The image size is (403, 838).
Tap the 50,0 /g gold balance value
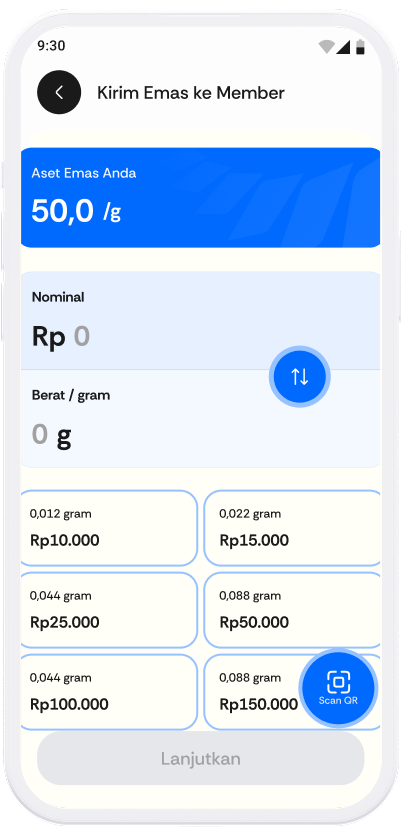coord(76,211)
